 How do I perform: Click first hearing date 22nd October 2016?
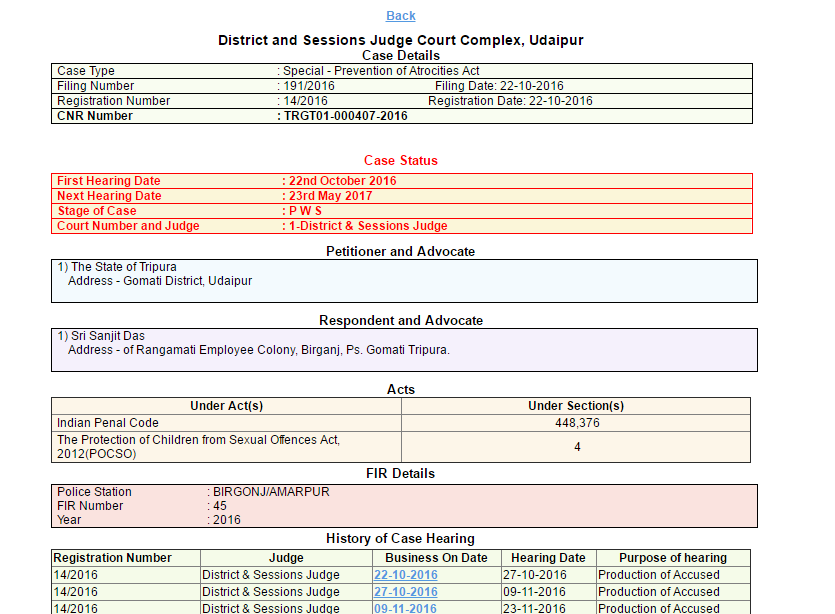click(x=342, y=181)
